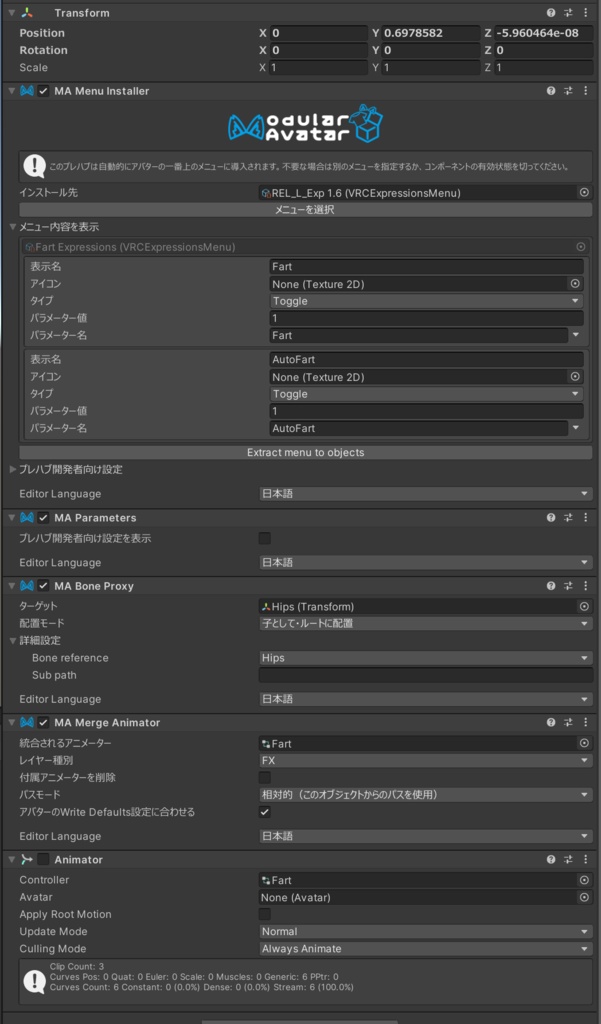Open help for MA Bone Proxy

click(x=551, y=586)
